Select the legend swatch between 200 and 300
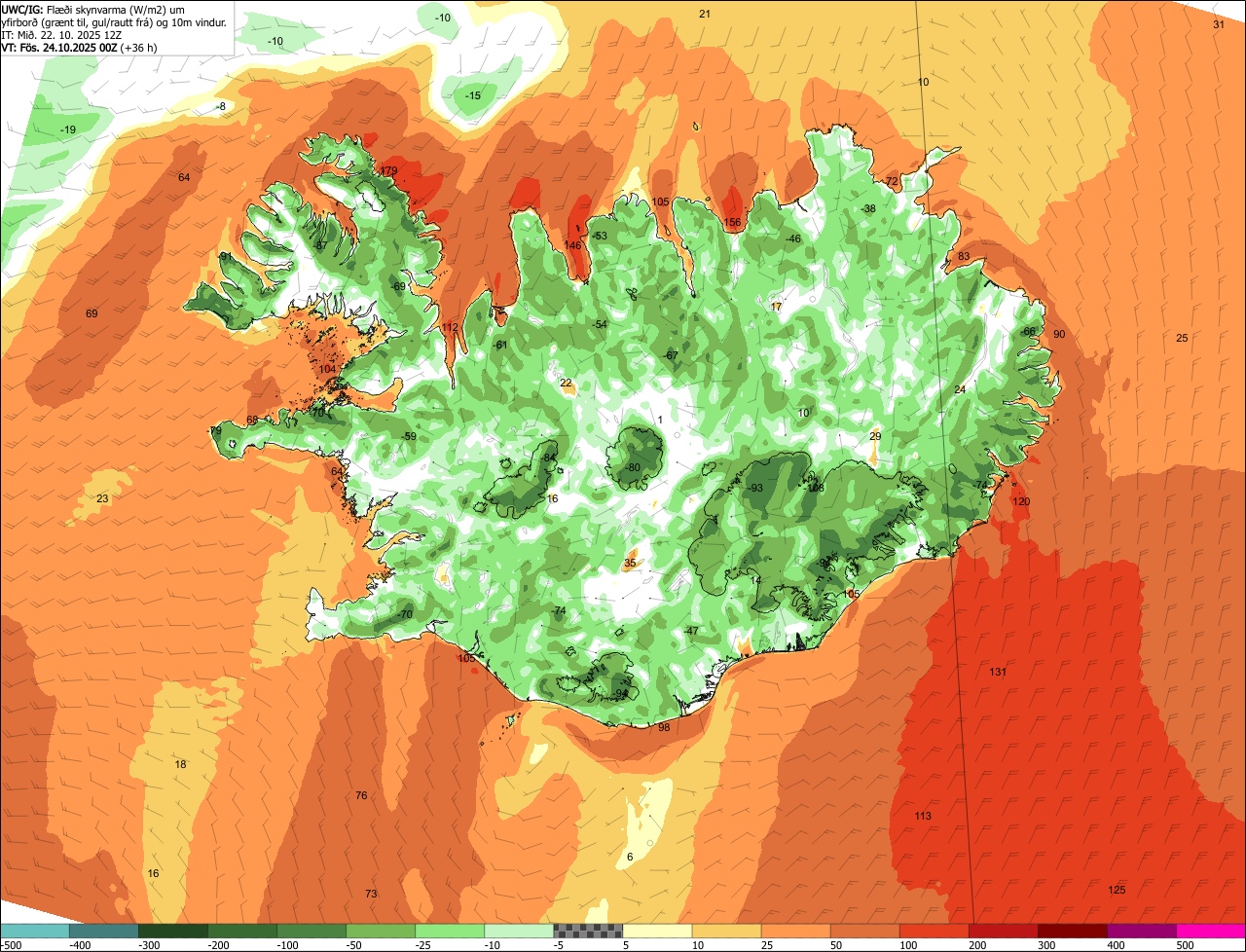The width and height of the screenshot is (1246, 952). pos(1004,931)
